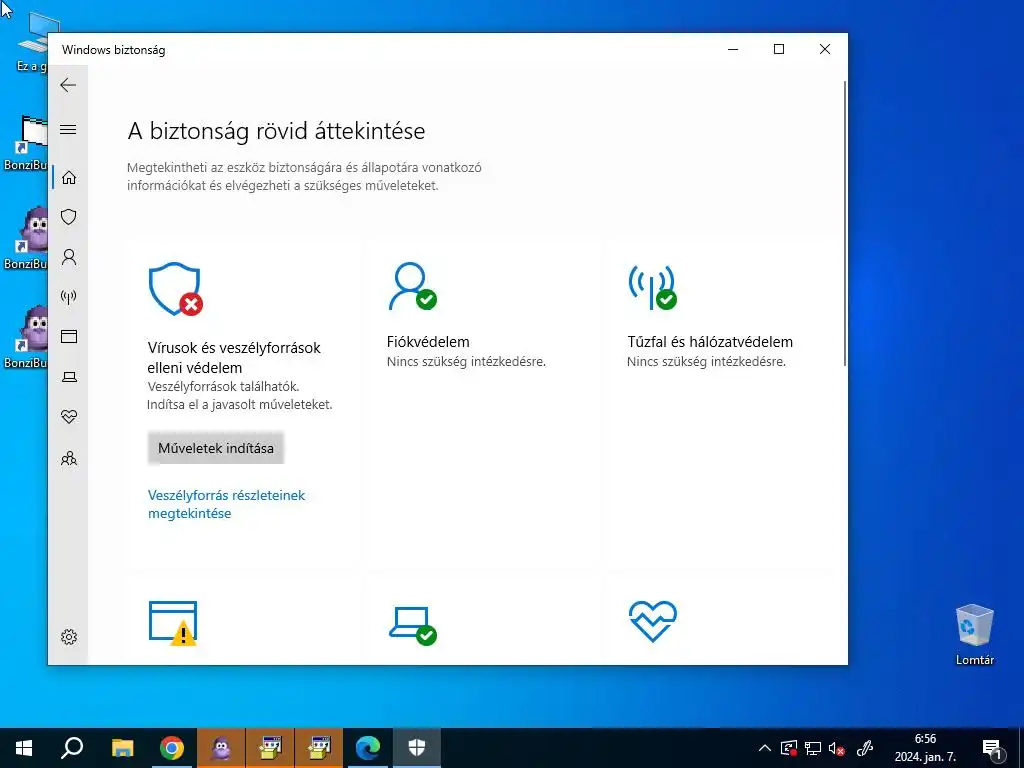
Task: Click Műveletek indítása button
Action: pyautogui.click(x=216, y=448)
